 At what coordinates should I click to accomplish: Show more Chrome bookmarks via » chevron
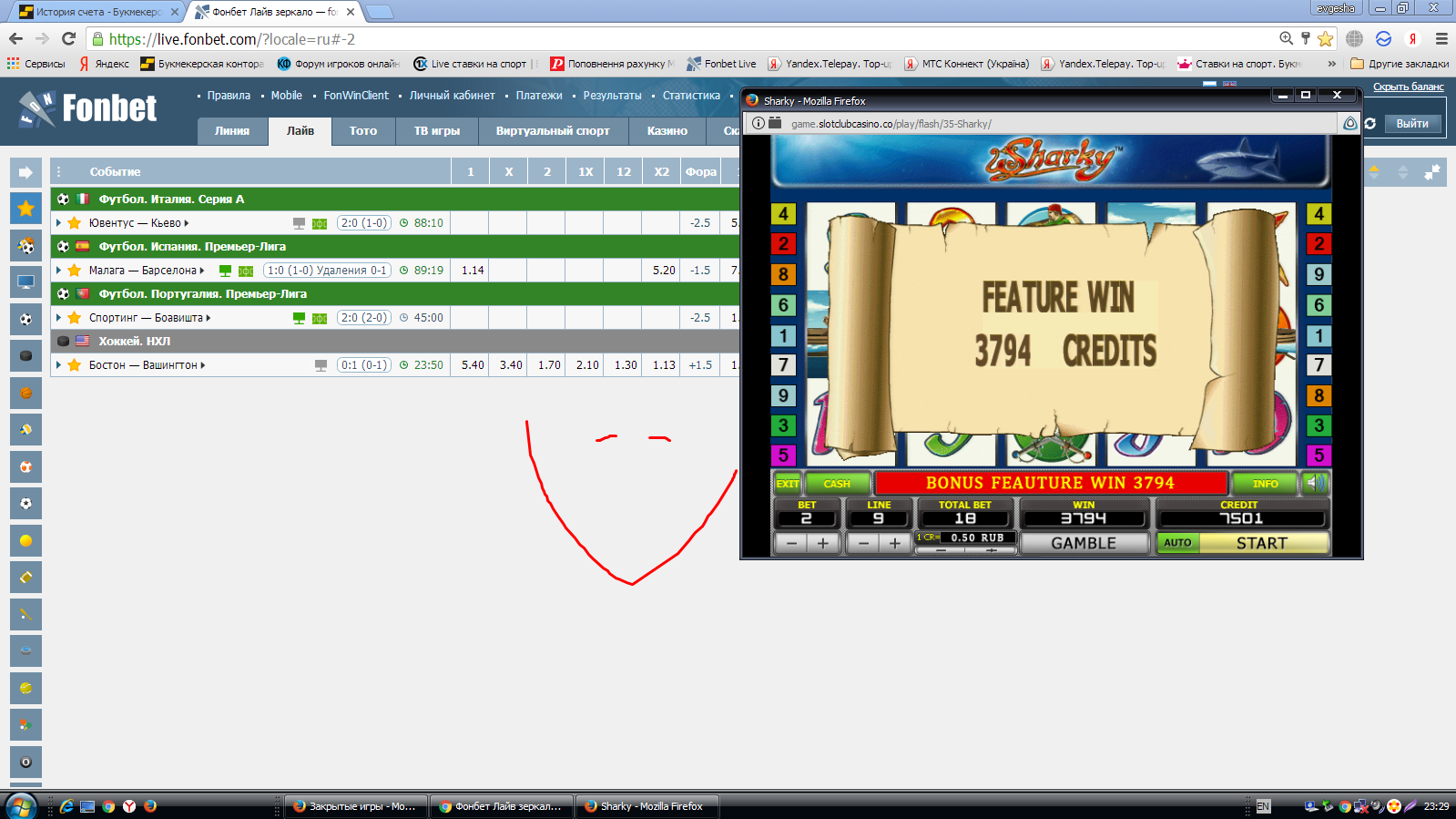(1332, 64)
